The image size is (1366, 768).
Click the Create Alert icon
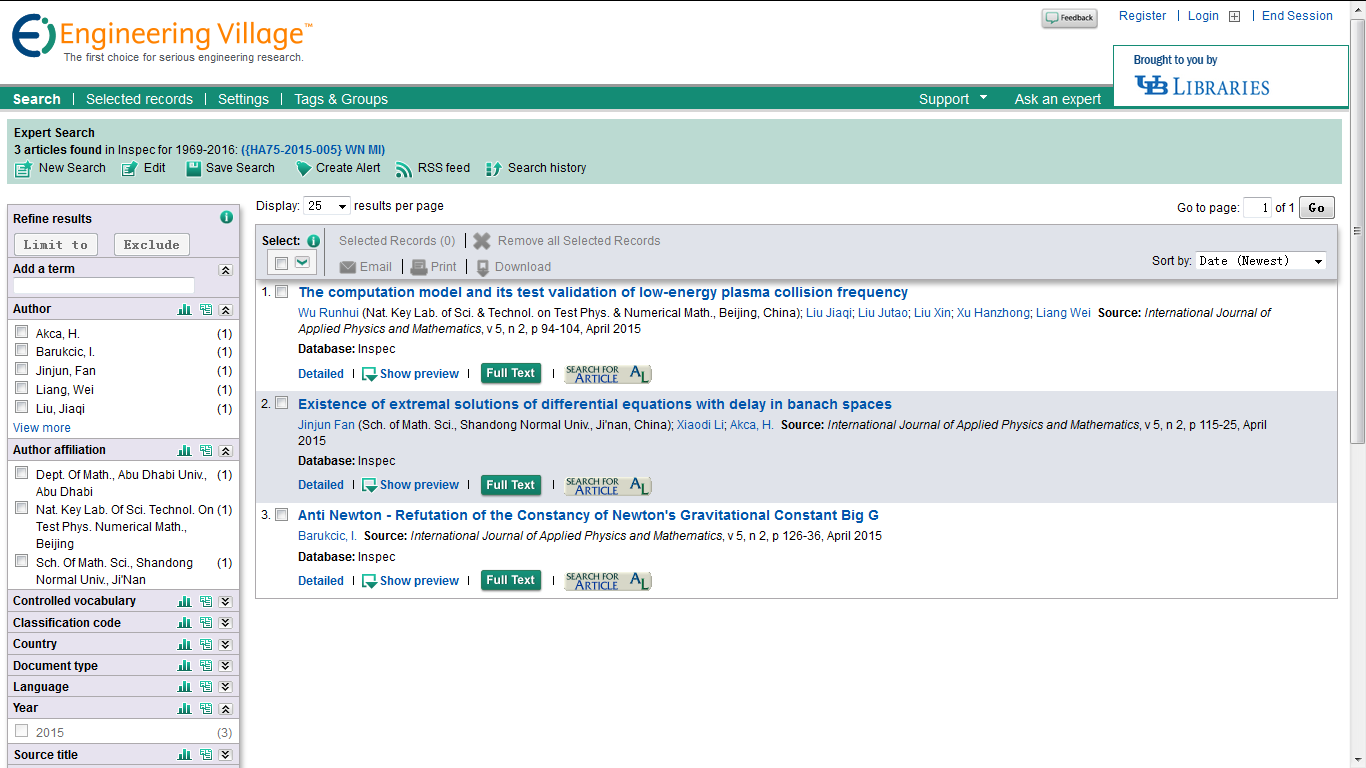(x=304, y=169)
